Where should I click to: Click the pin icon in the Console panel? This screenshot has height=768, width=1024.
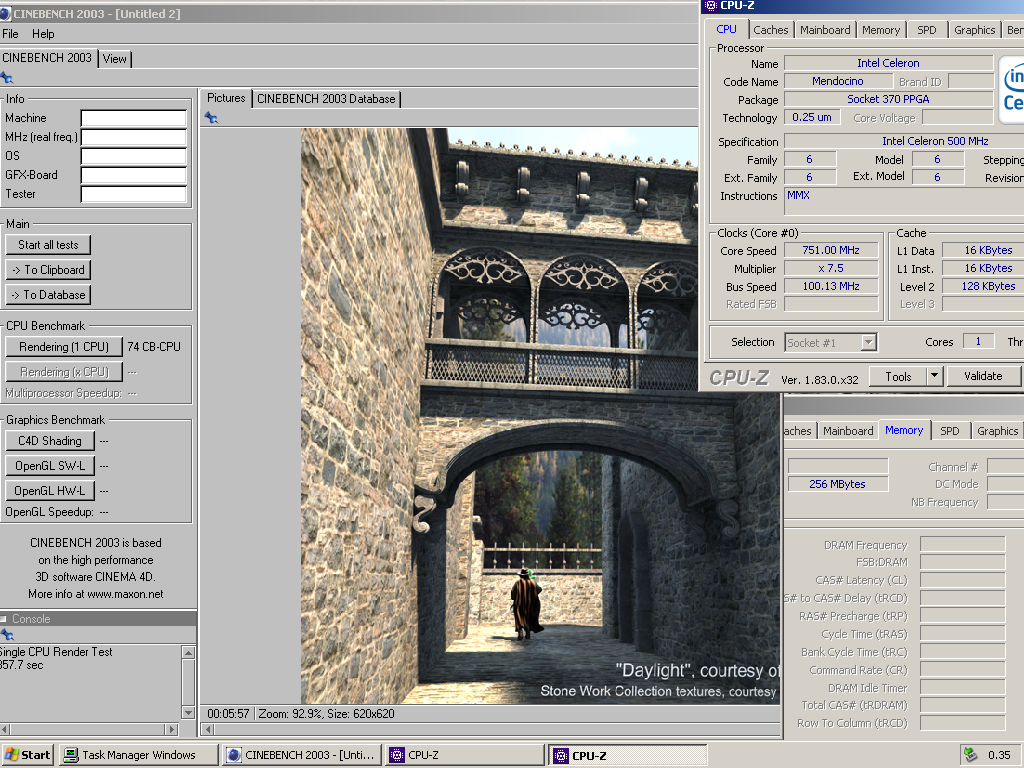(x=7, y=635)
